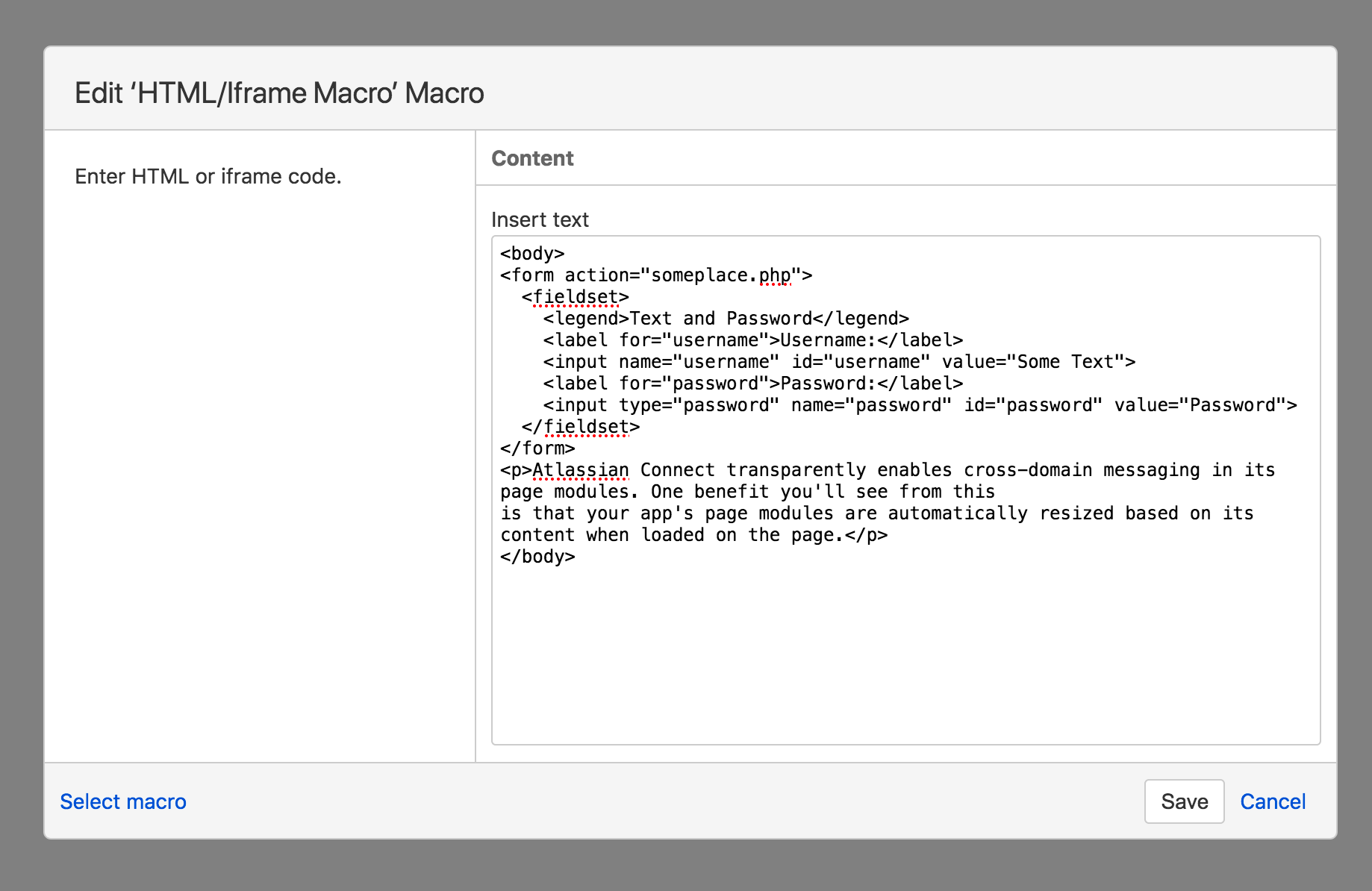Image resolution: width=1372 pixels, height=891 pixels.
Task: Click the Content section heading
Action: (532, 158)
